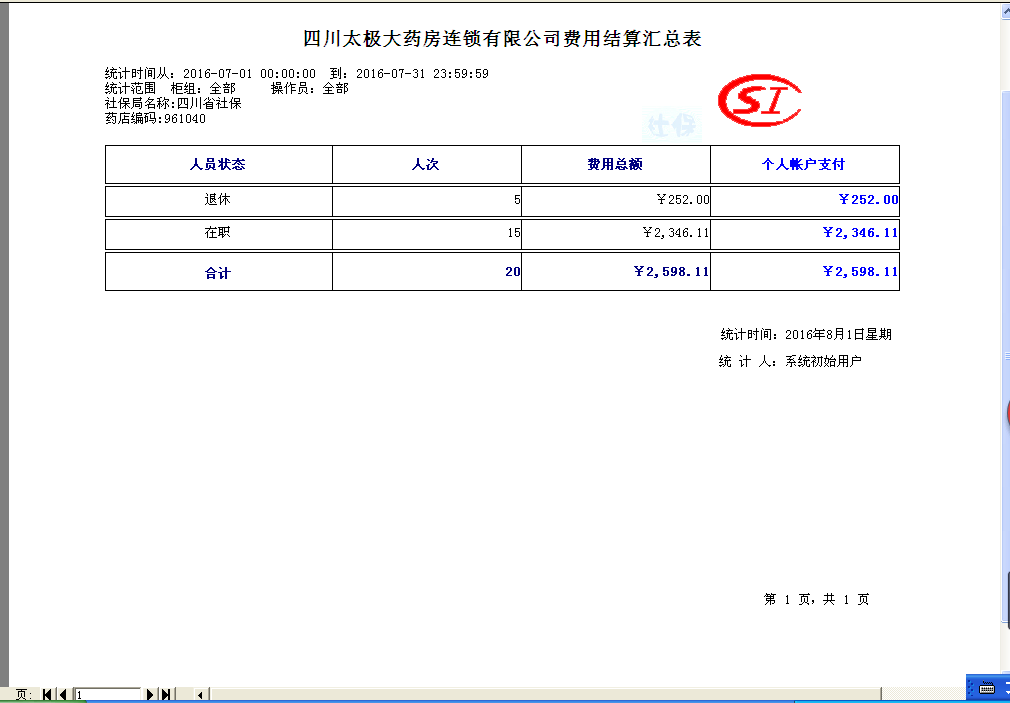Click the 人次 value 15 for 在职
The image size is (1010, 703).
(x=514, y=233)
